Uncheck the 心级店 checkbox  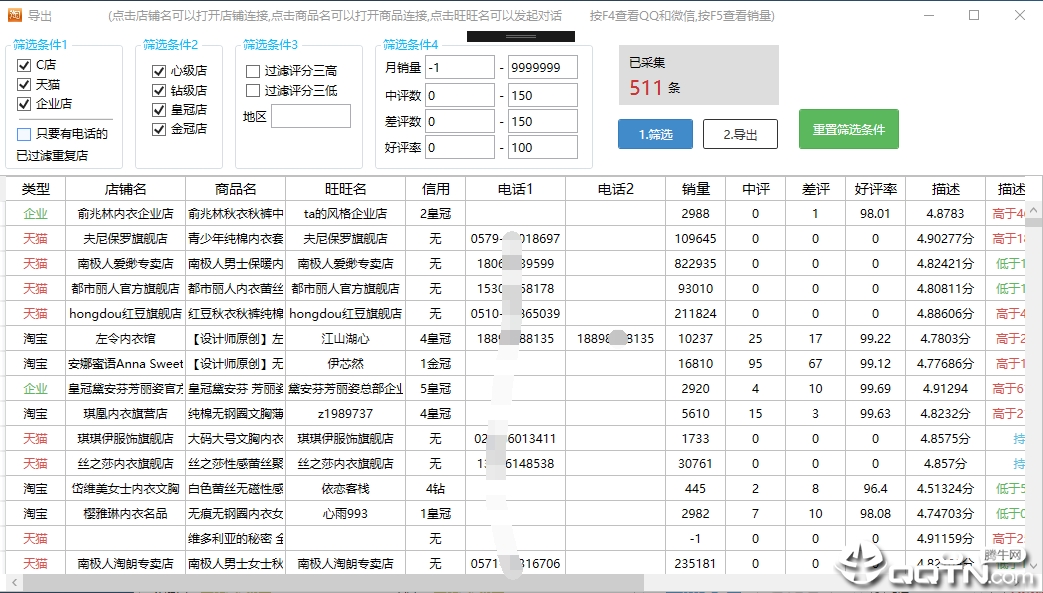pyautogui.click(x=159, y=71)
